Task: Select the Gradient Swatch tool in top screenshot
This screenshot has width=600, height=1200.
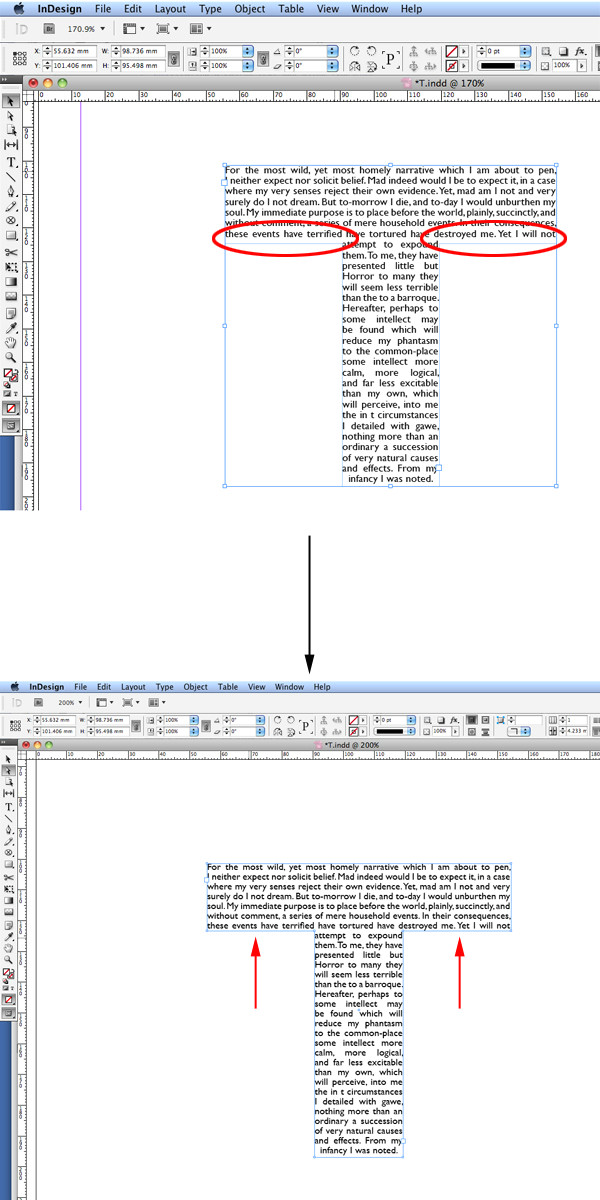Action: (11, 281)
